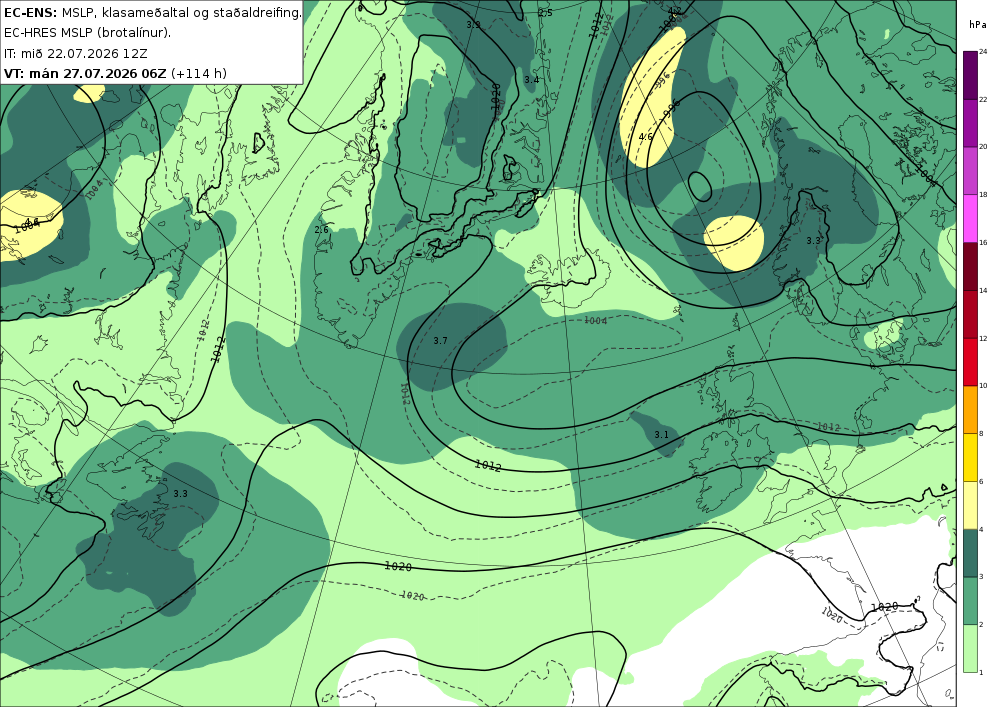
Task: Click the orange 8-10 hPa legend swatch
Action: click(x=970, y=410)
